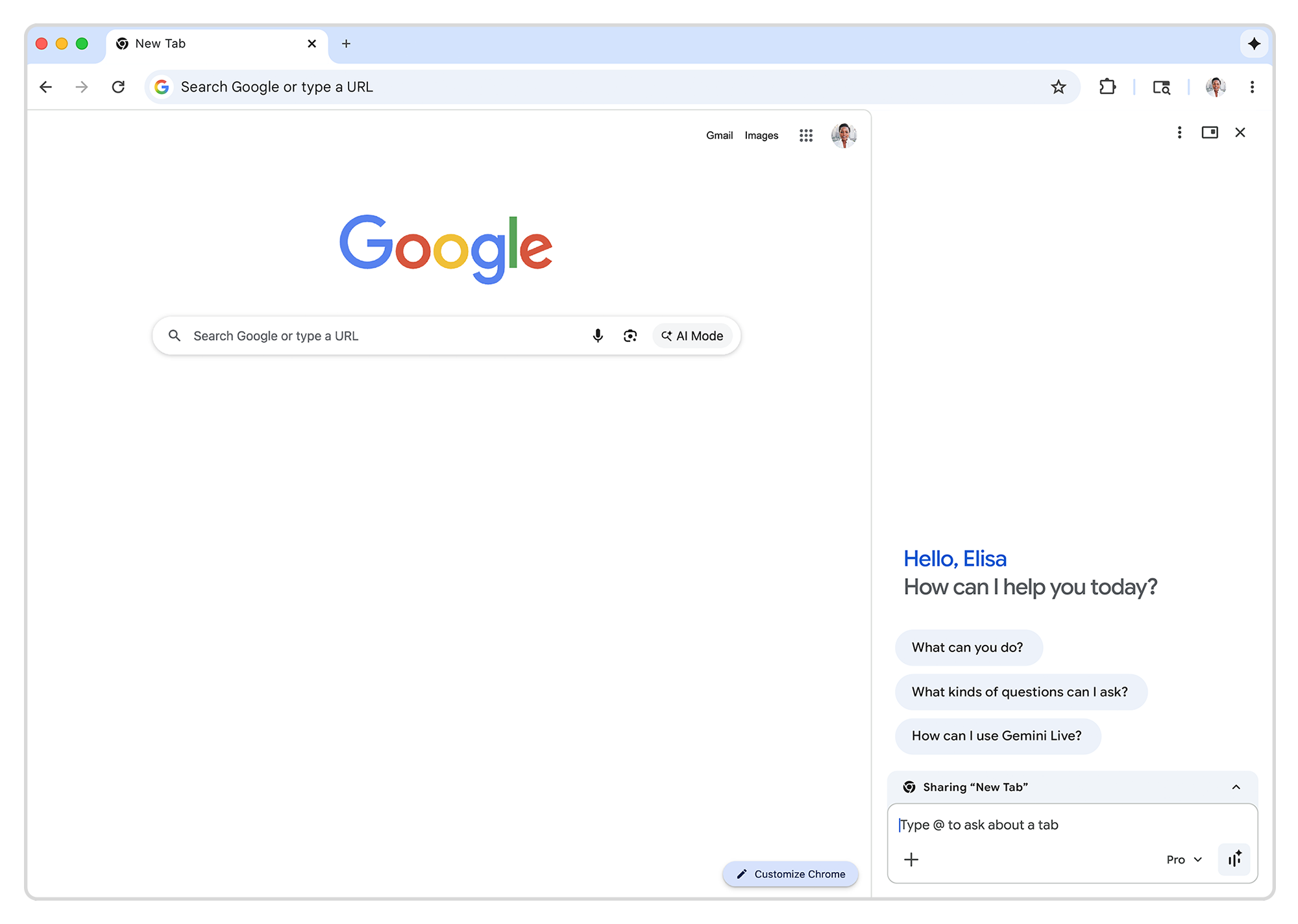Viewport: 1298px width, 924px height.
Task: Click the Gemini sparkle icon in the toolbar
Action: tap(1255, 43)
